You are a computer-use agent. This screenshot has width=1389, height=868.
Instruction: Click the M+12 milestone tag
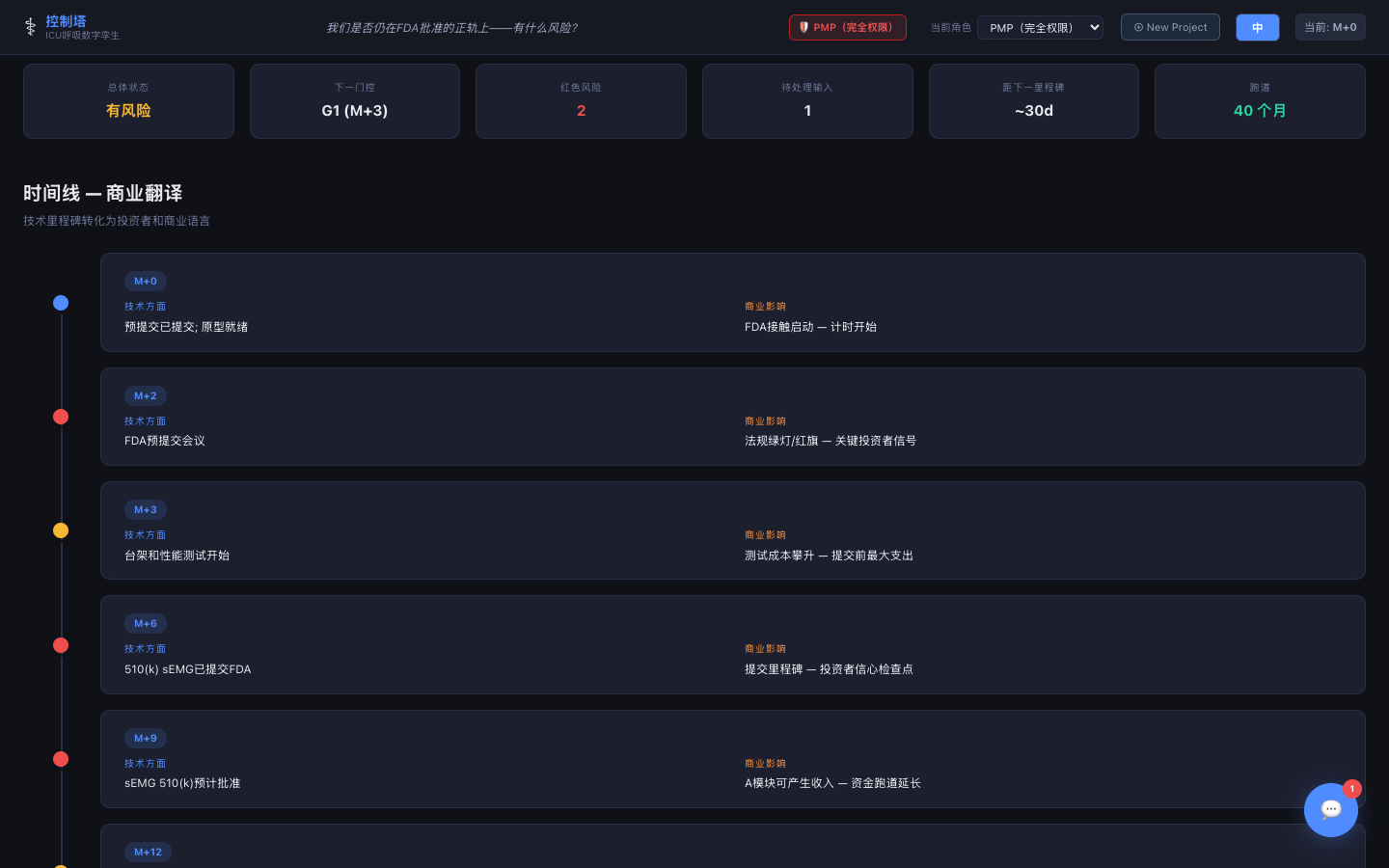point(149,852)
